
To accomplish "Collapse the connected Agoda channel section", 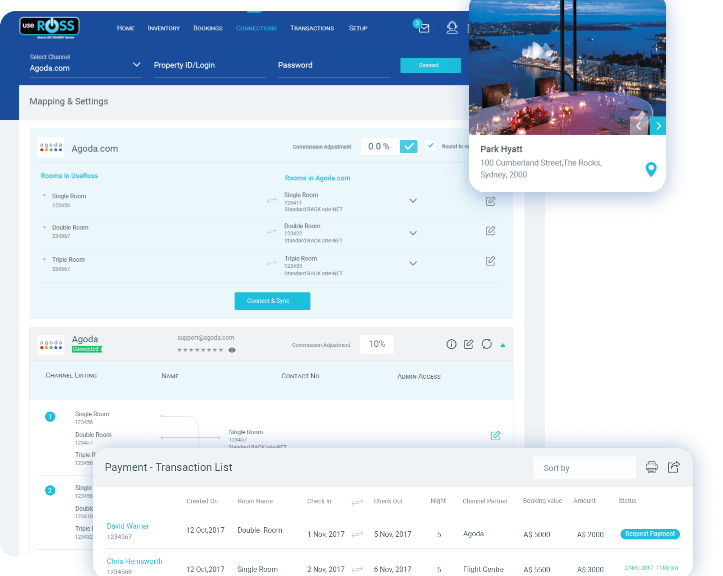I will point(503,345).
